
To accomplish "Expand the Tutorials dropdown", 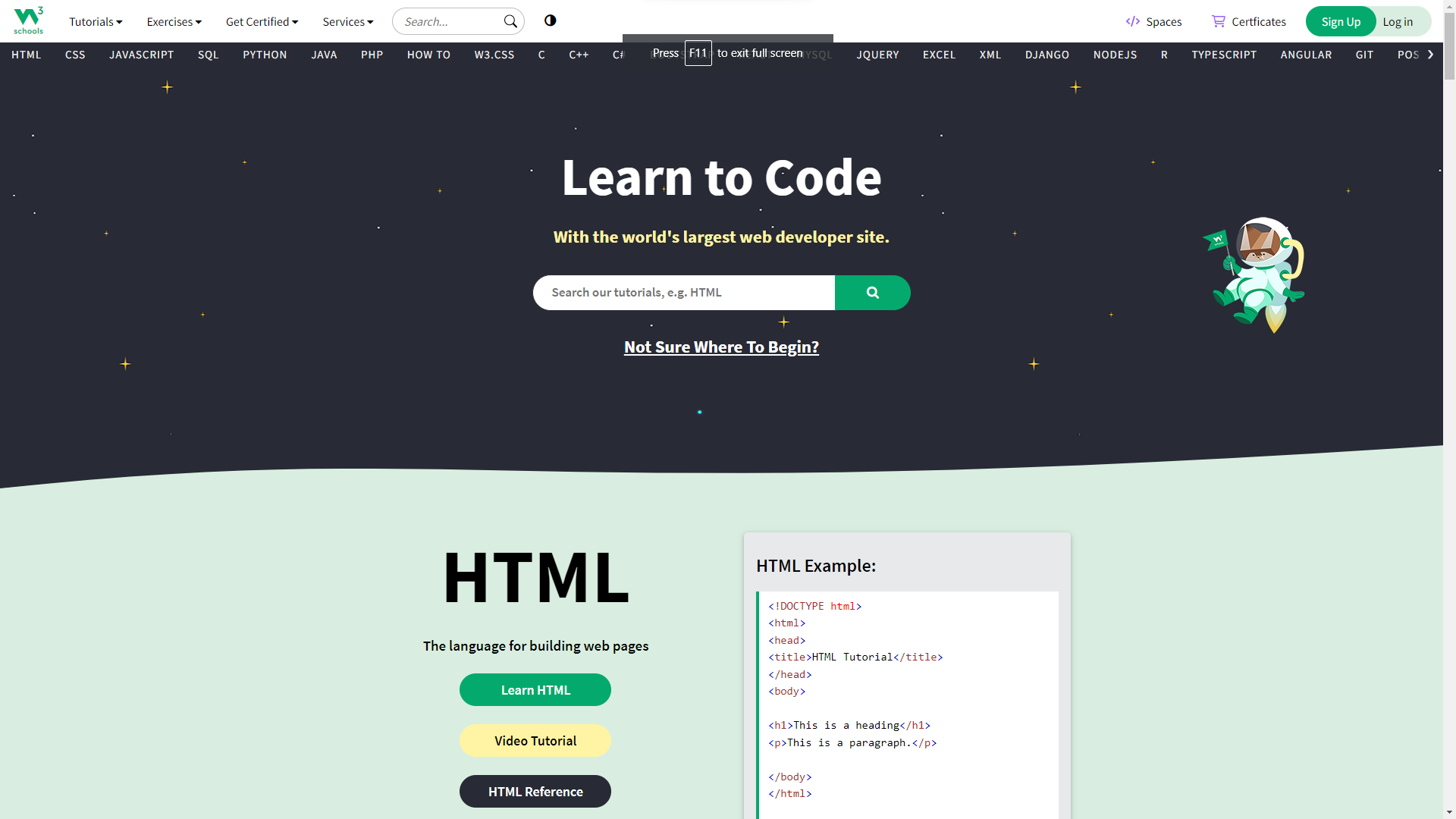I will click(96, 21).
